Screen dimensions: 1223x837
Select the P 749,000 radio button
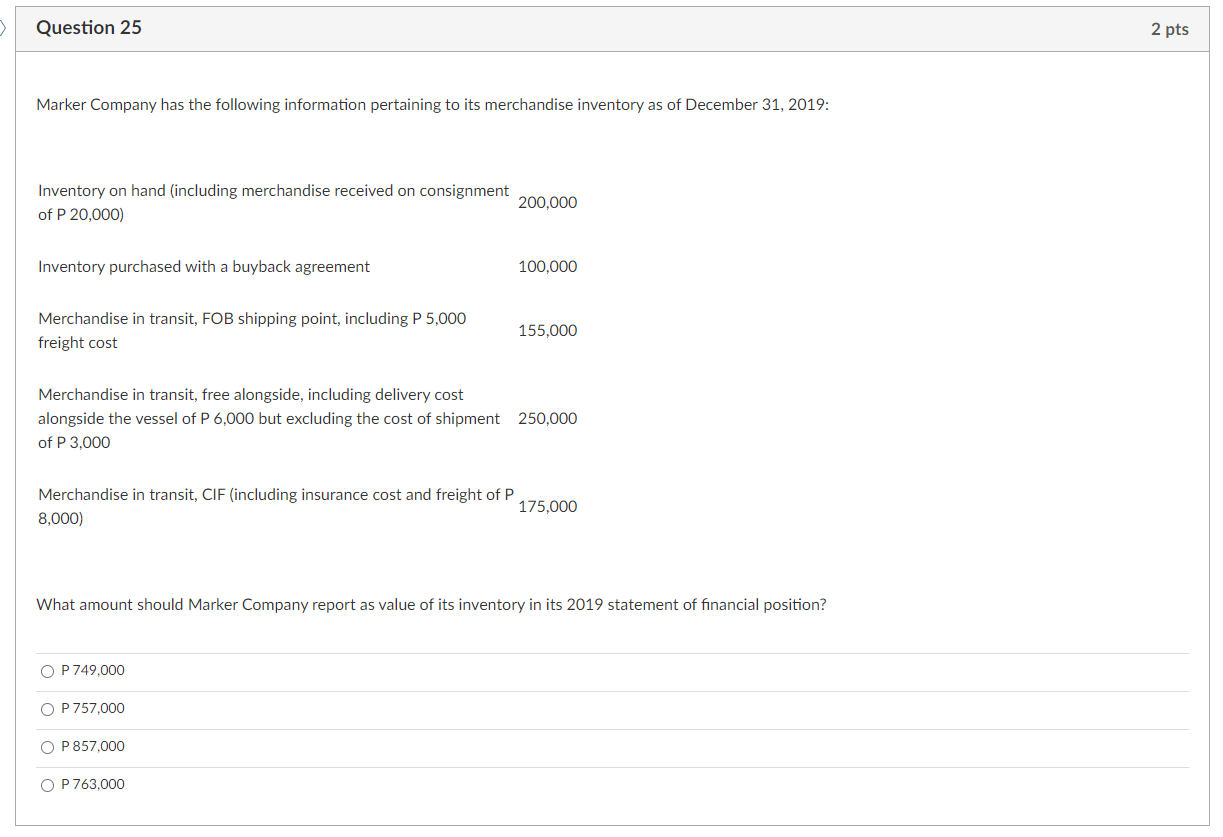click(47, 671)
